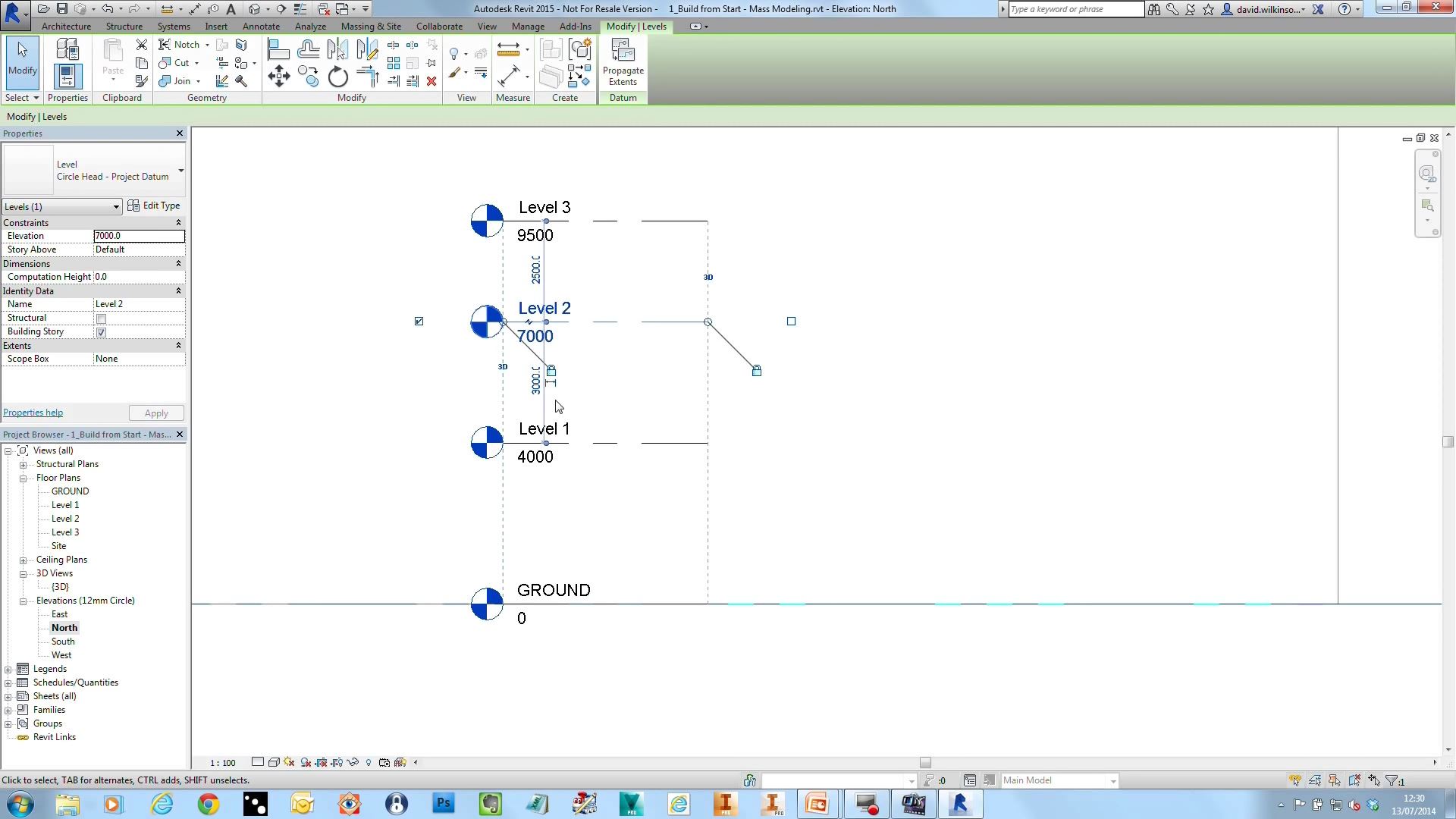Uncheck Level 2 left bubble visibility box
This screenshot has width=1456, height=819.
coord(419,322)
